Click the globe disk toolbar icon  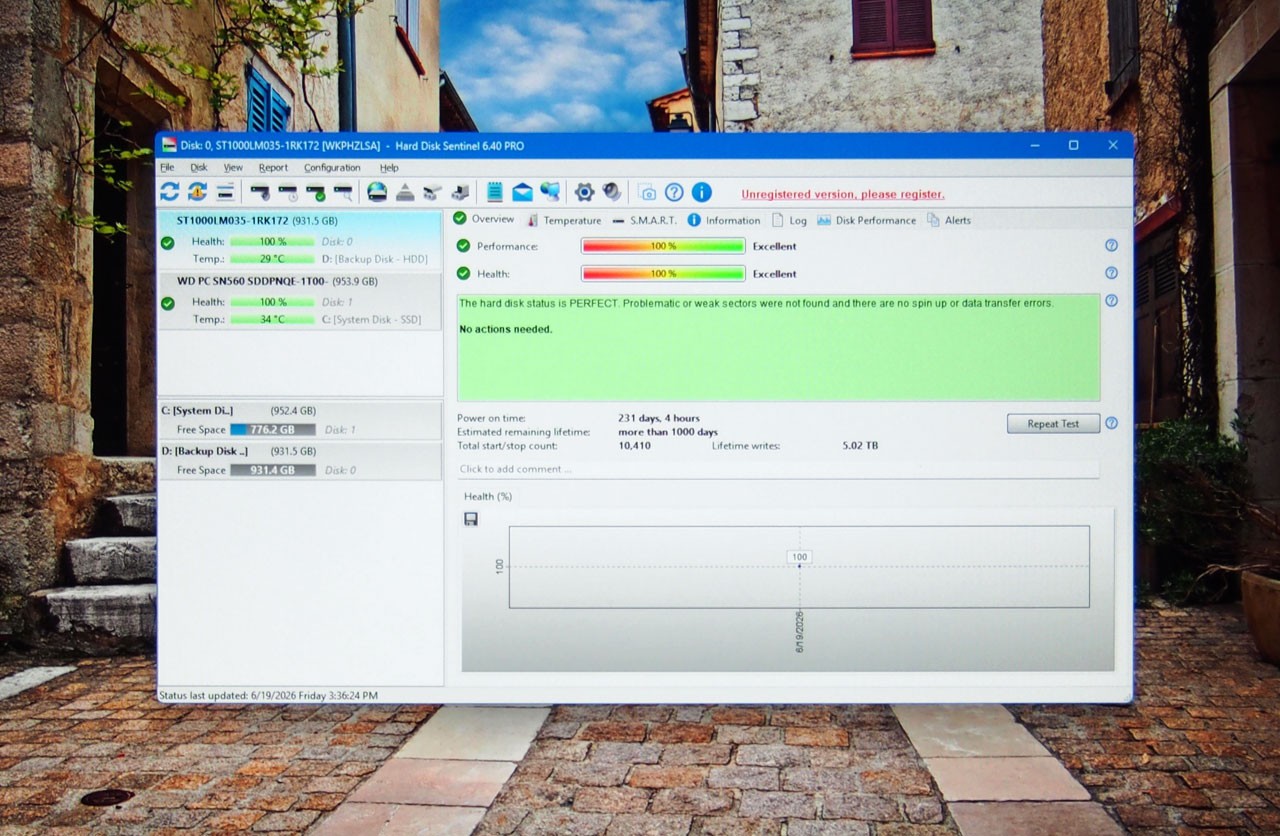377,192
